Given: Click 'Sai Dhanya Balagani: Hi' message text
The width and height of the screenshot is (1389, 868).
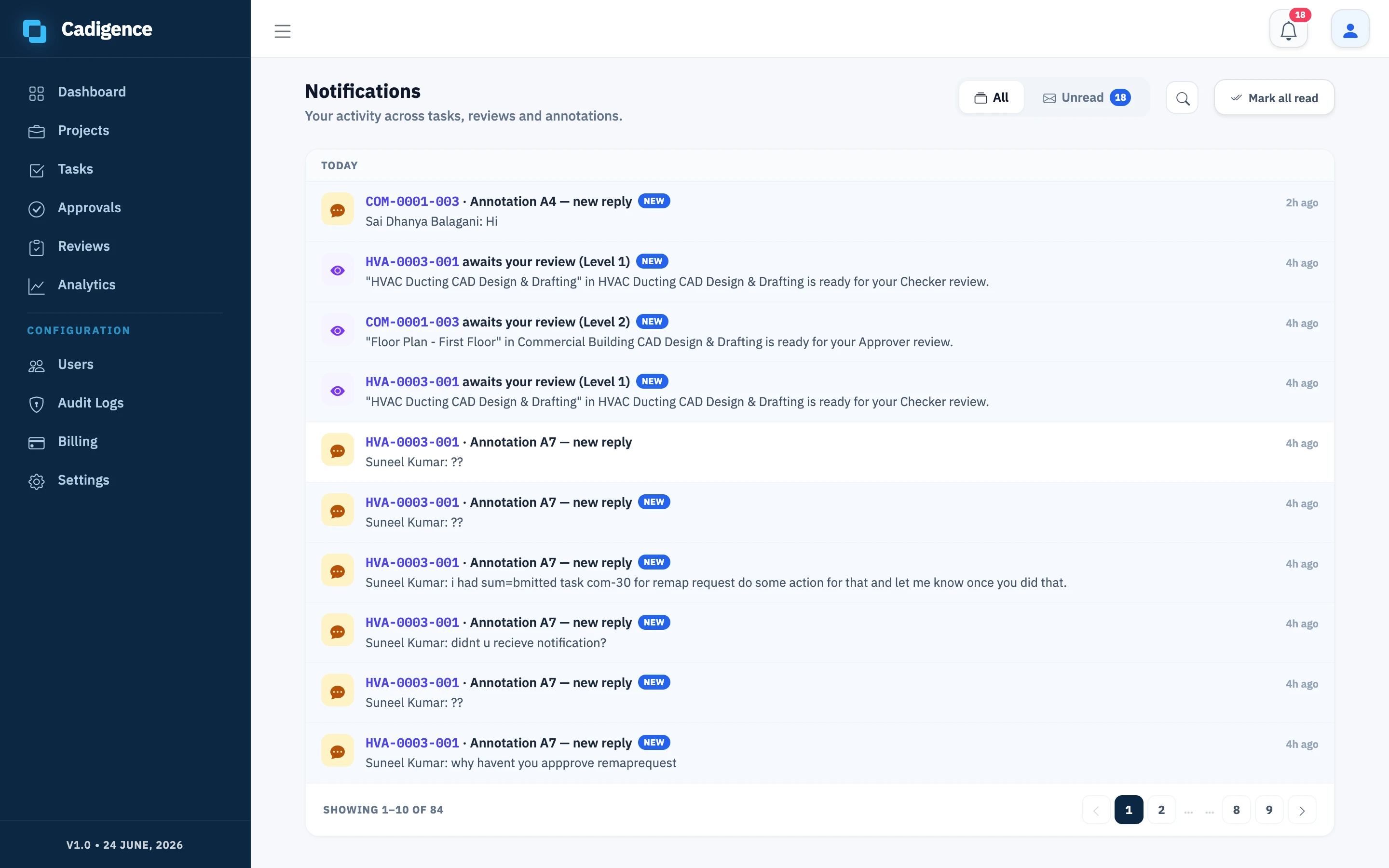Looking at the screenshot, I should 432,222.
